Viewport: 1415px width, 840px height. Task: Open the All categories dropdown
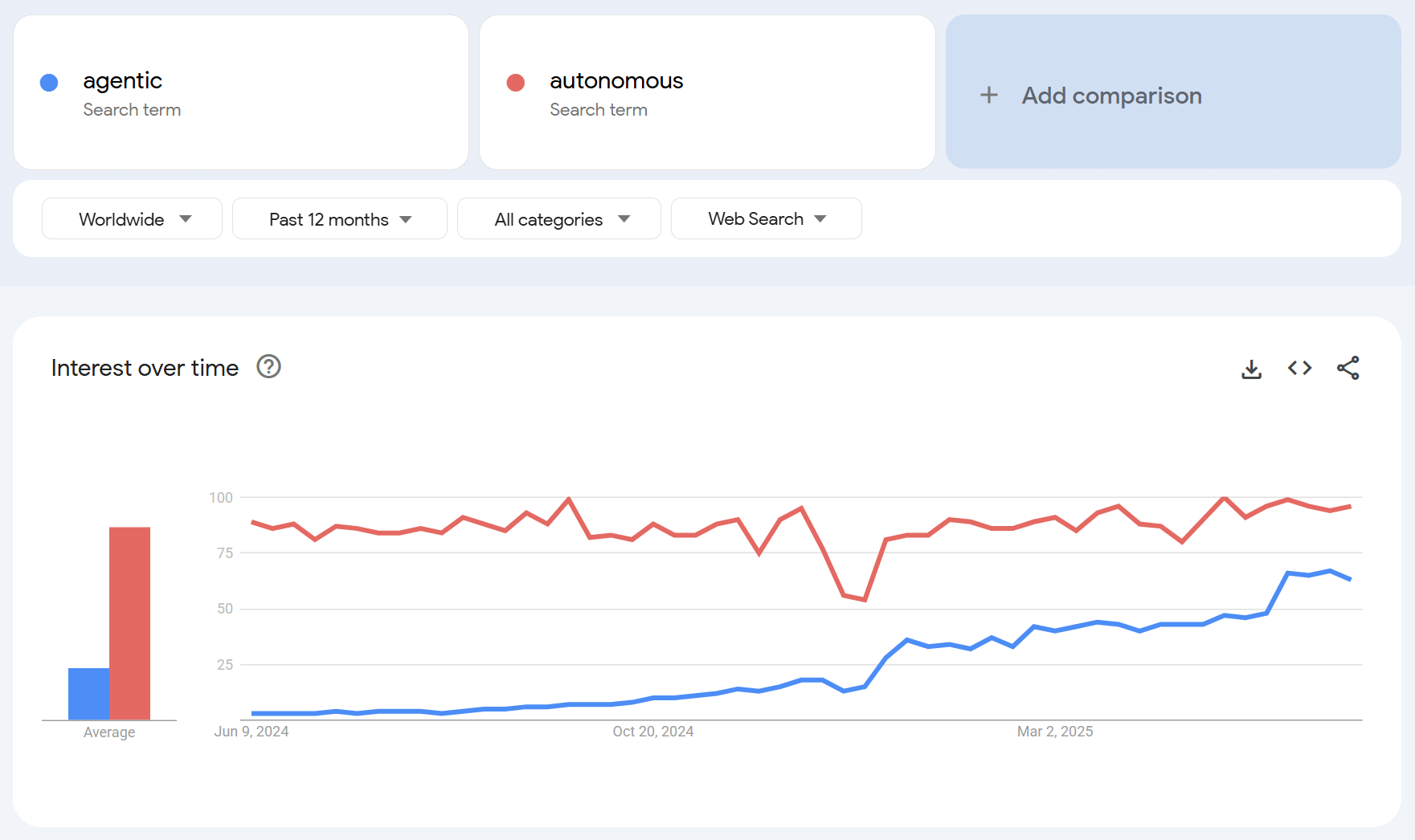coord(559,218)
